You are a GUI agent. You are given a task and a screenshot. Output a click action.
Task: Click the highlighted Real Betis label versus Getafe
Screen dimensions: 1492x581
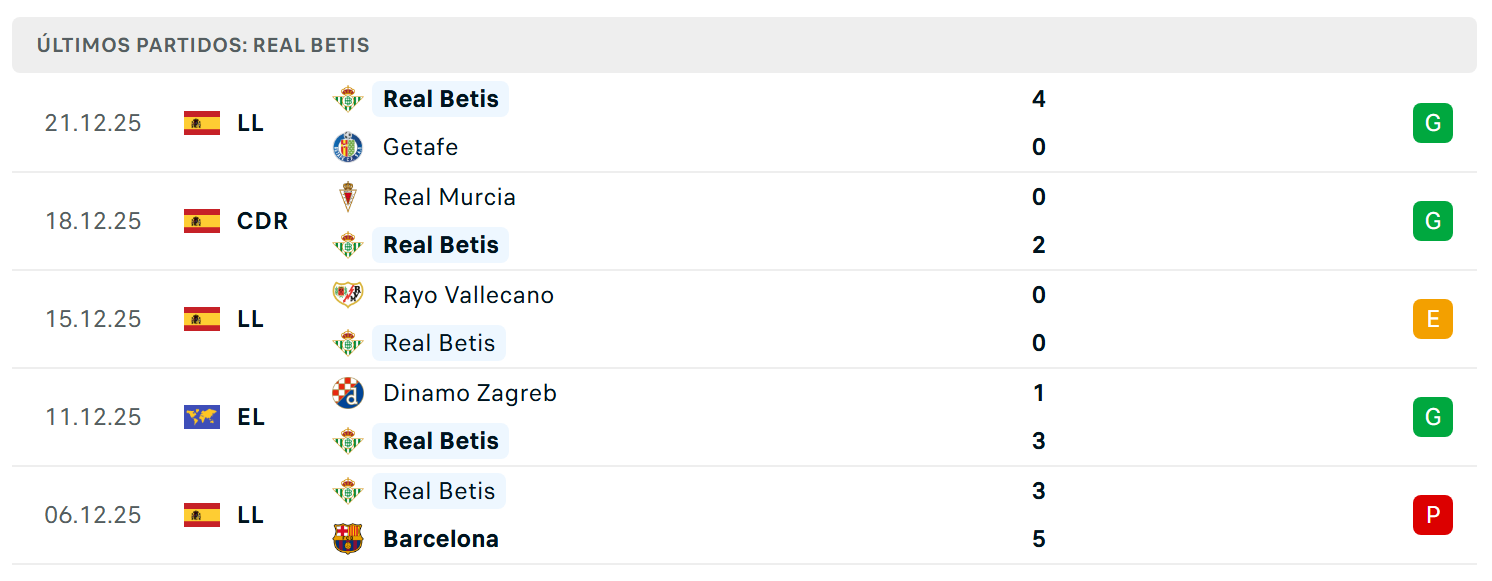[x=441, y=99]
